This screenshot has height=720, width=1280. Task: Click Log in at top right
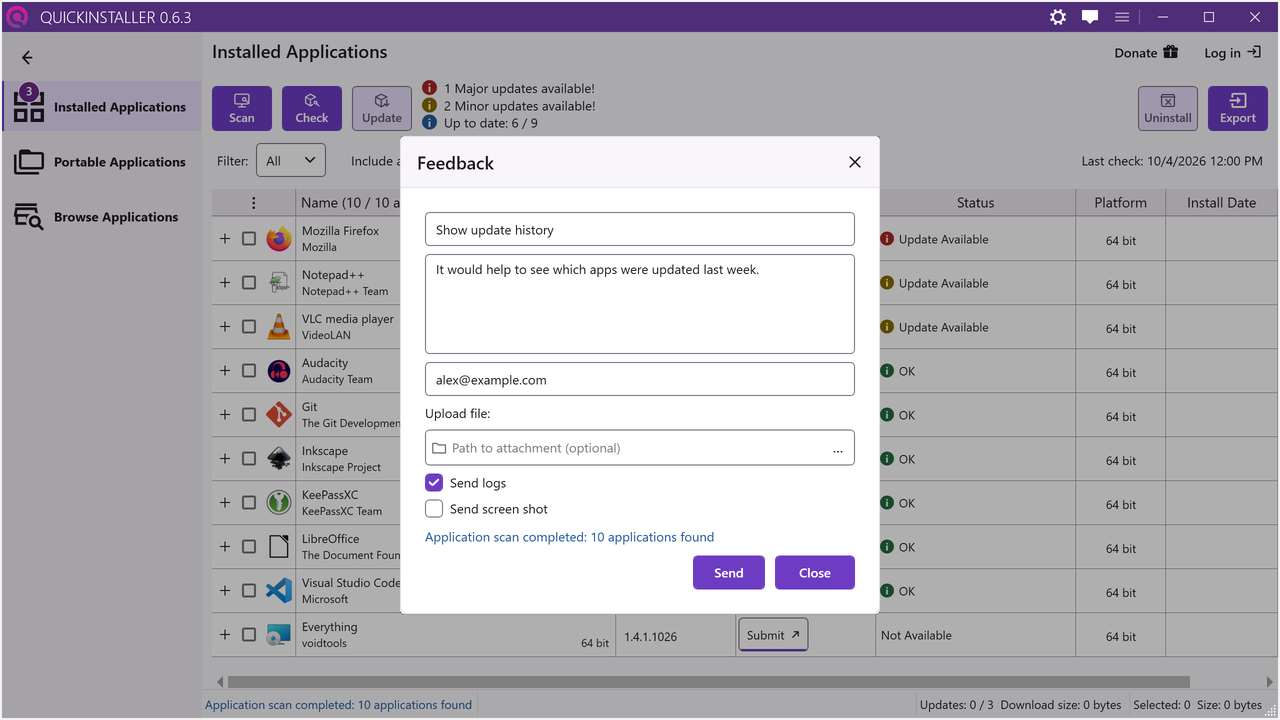(1232, 53)
